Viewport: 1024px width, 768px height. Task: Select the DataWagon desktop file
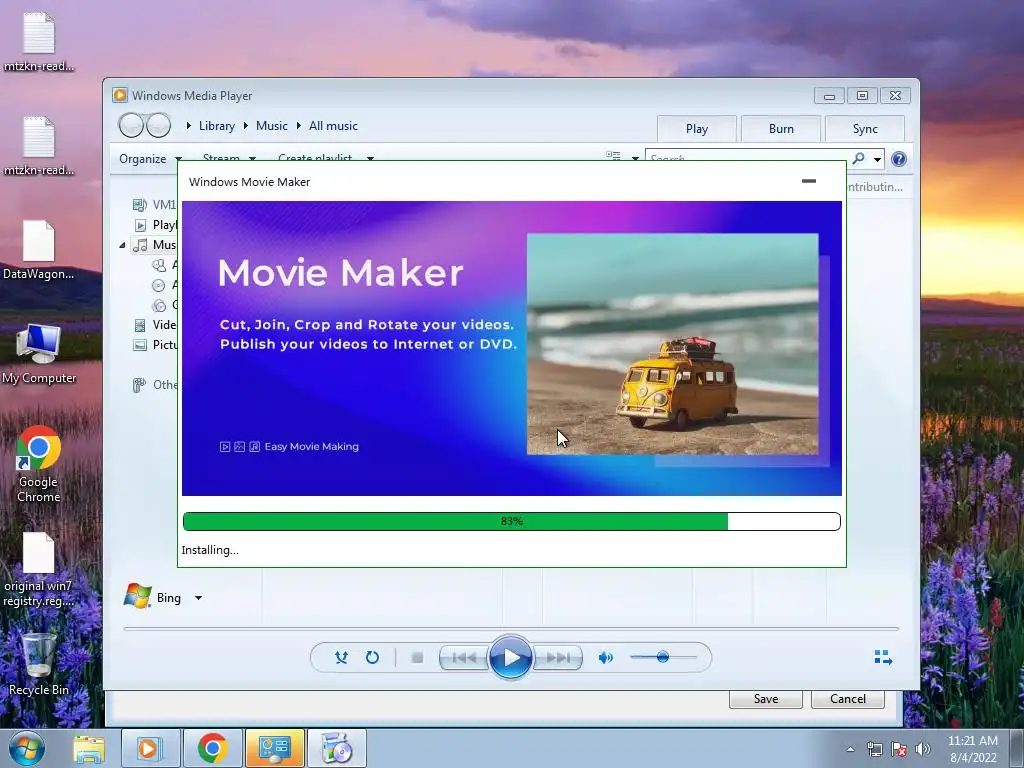[39, 249]
